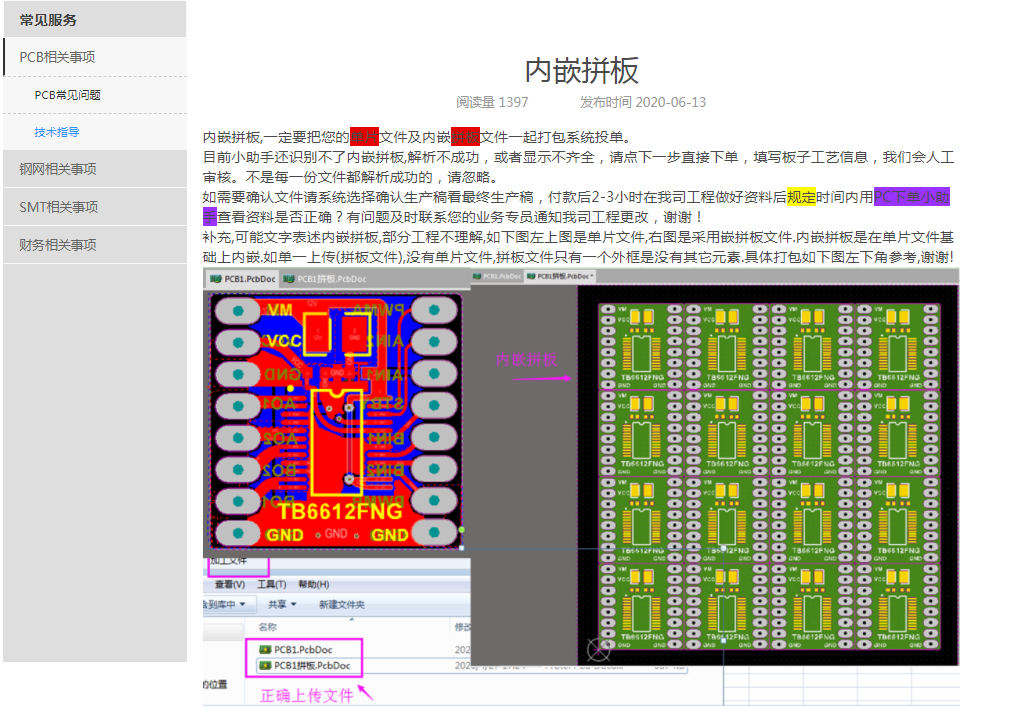Click the 新建文件夹 button
1009x708 pixels.
[342, 605]
